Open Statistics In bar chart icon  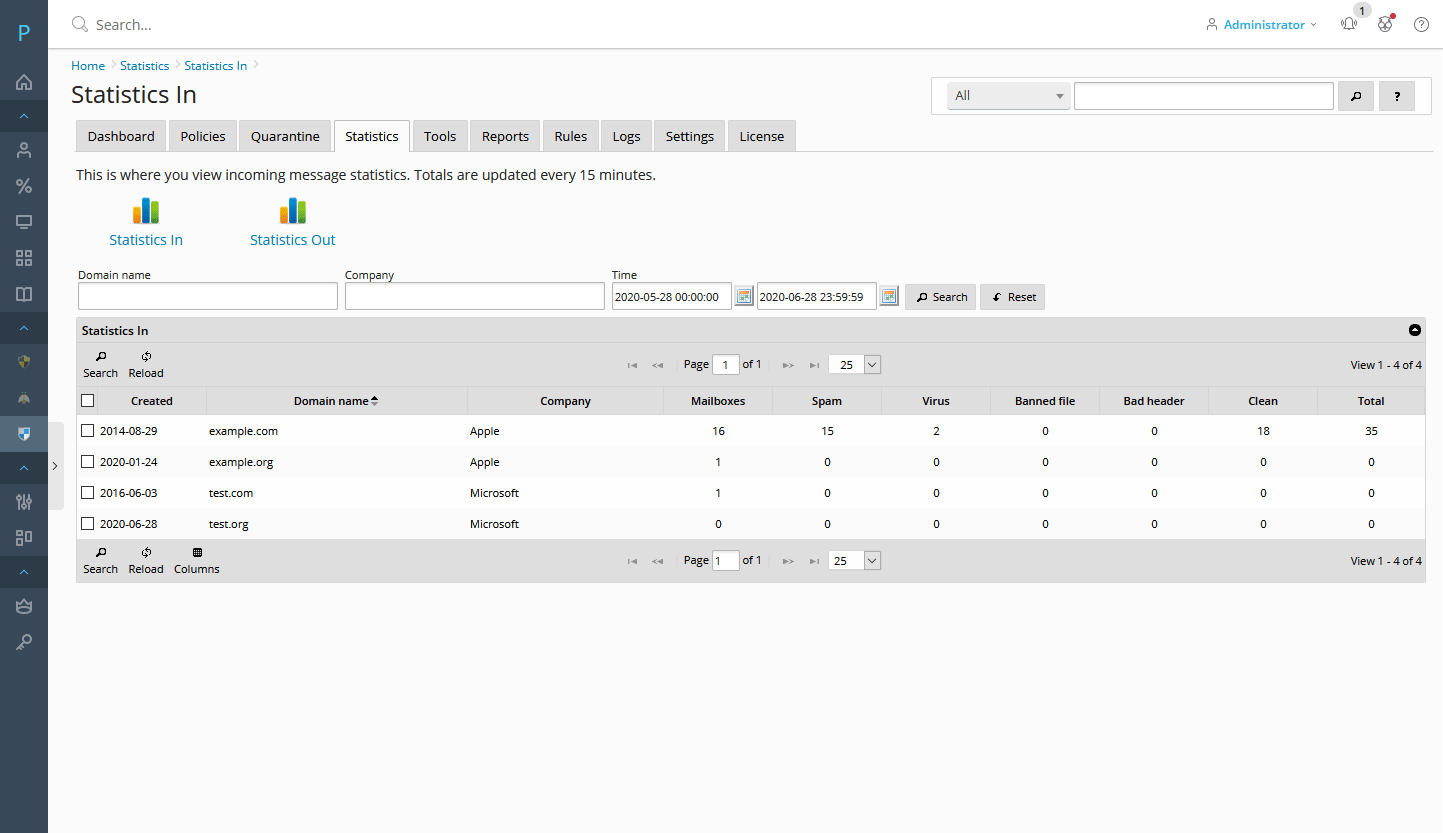point(146,211)
